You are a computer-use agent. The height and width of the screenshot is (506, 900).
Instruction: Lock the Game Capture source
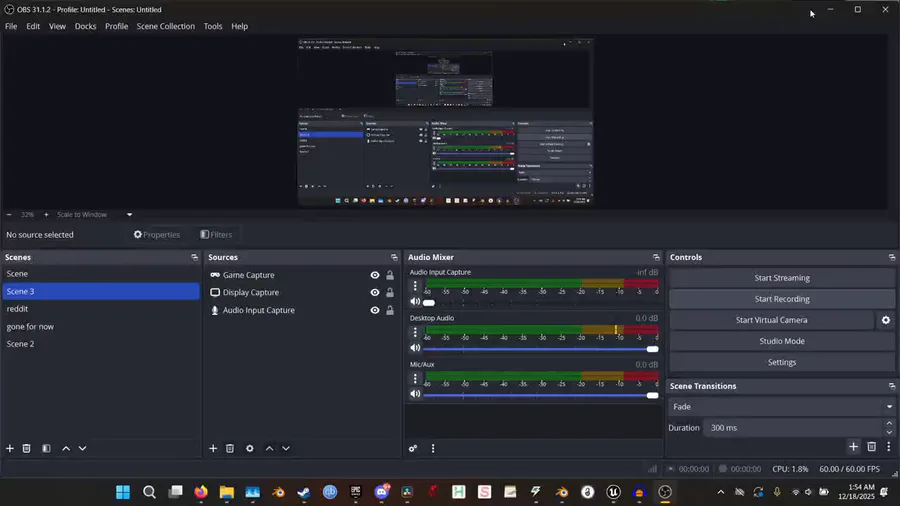tap(390, 275)
